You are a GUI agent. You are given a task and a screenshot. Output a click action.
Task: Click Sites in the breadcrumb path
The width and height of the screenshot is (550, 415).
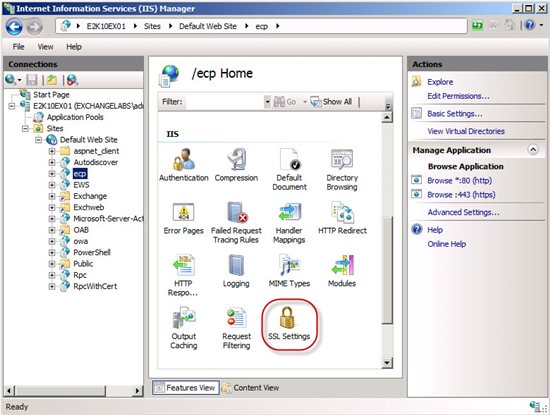pyautogui.click(x=152, y=26)
